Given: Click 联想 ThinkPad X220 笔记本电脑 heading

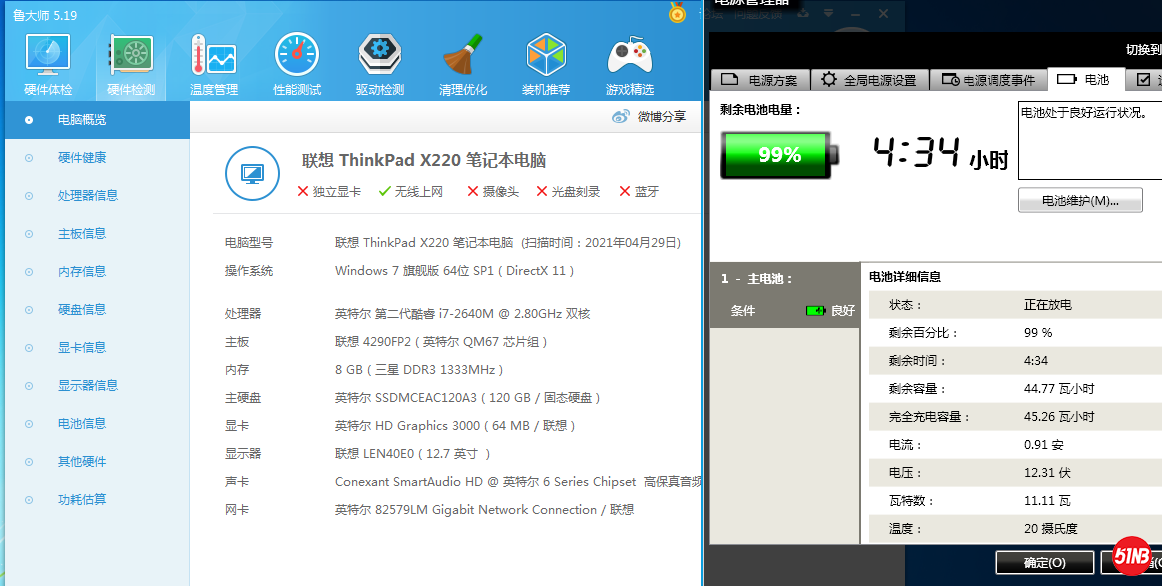Looking at the screenshot, I should [424, 160].
